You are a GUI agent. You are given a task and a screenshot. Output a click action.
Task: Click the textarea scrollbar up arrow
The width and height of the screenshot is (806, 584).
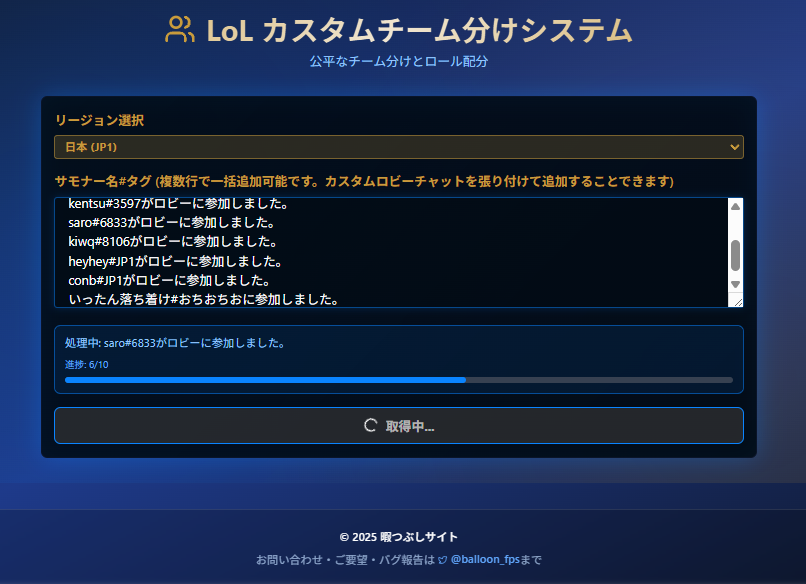736,207
